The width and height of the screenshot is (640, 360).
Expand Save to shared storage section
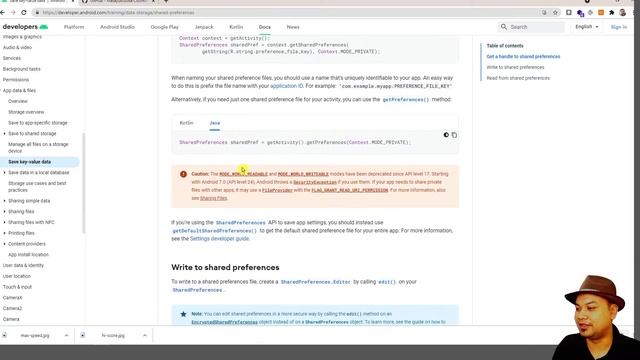(4, 133)
